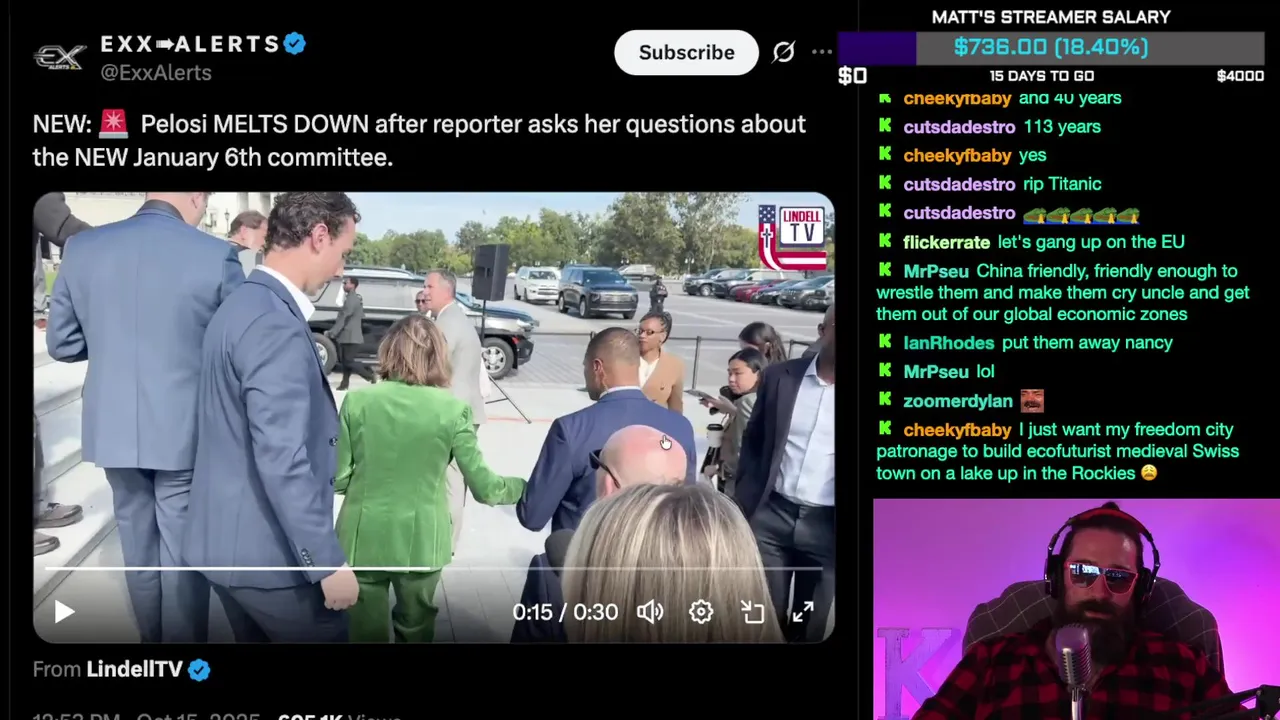Click the 15 DAYS TO GO label
The height and width of the screenshot is (720, 1280).
[x=1041, y=76]
